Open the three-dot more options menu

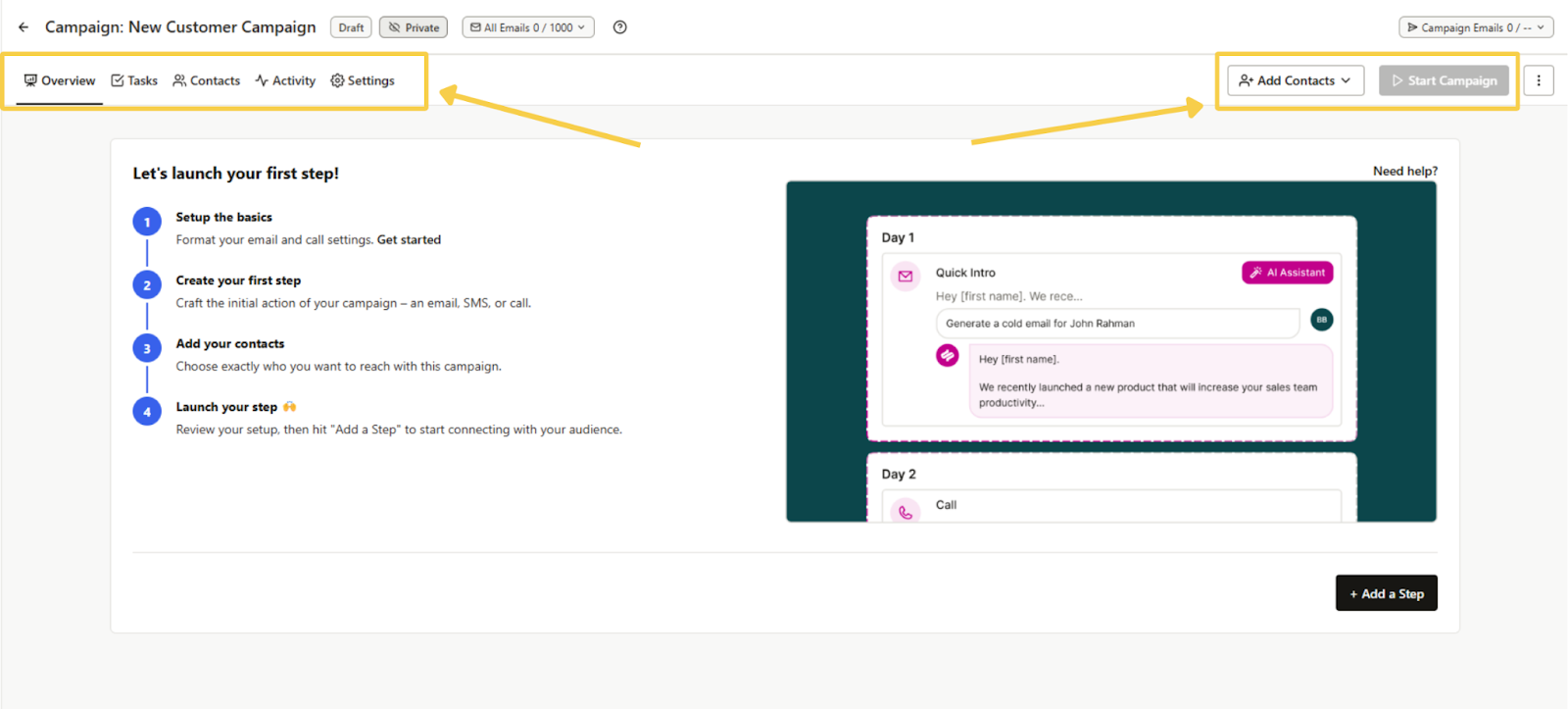tap(1539, 80)
